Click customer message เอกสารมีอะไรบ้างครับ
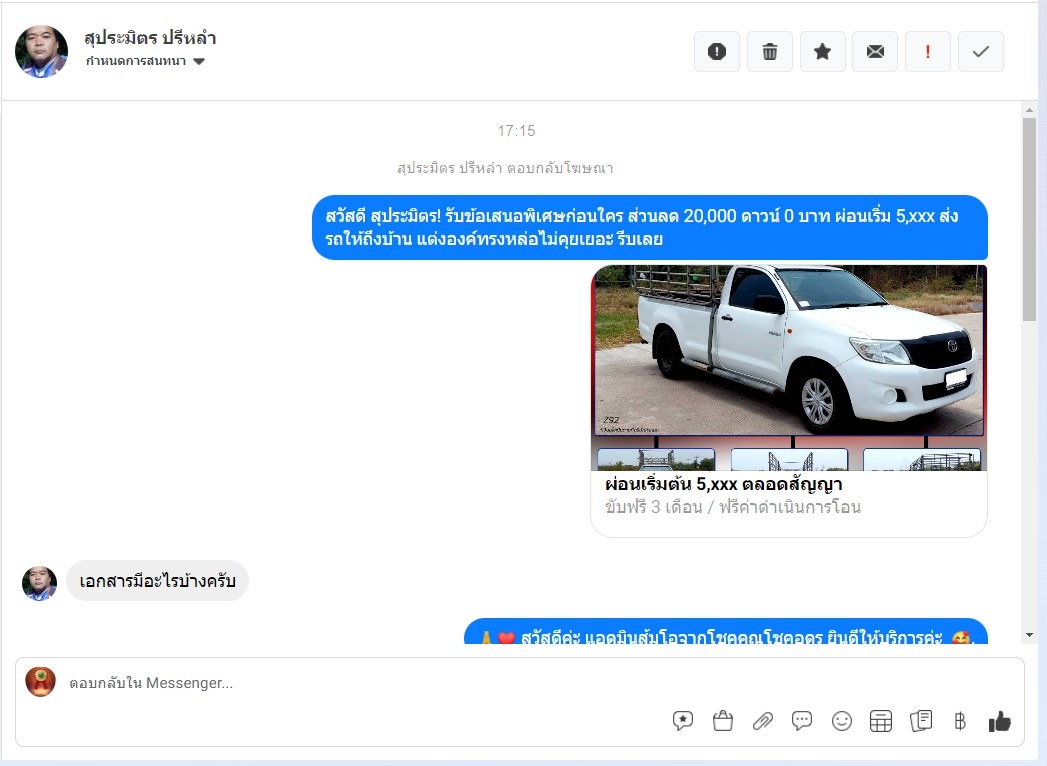Screen dimensions: 1047x766 click(158, 580)
